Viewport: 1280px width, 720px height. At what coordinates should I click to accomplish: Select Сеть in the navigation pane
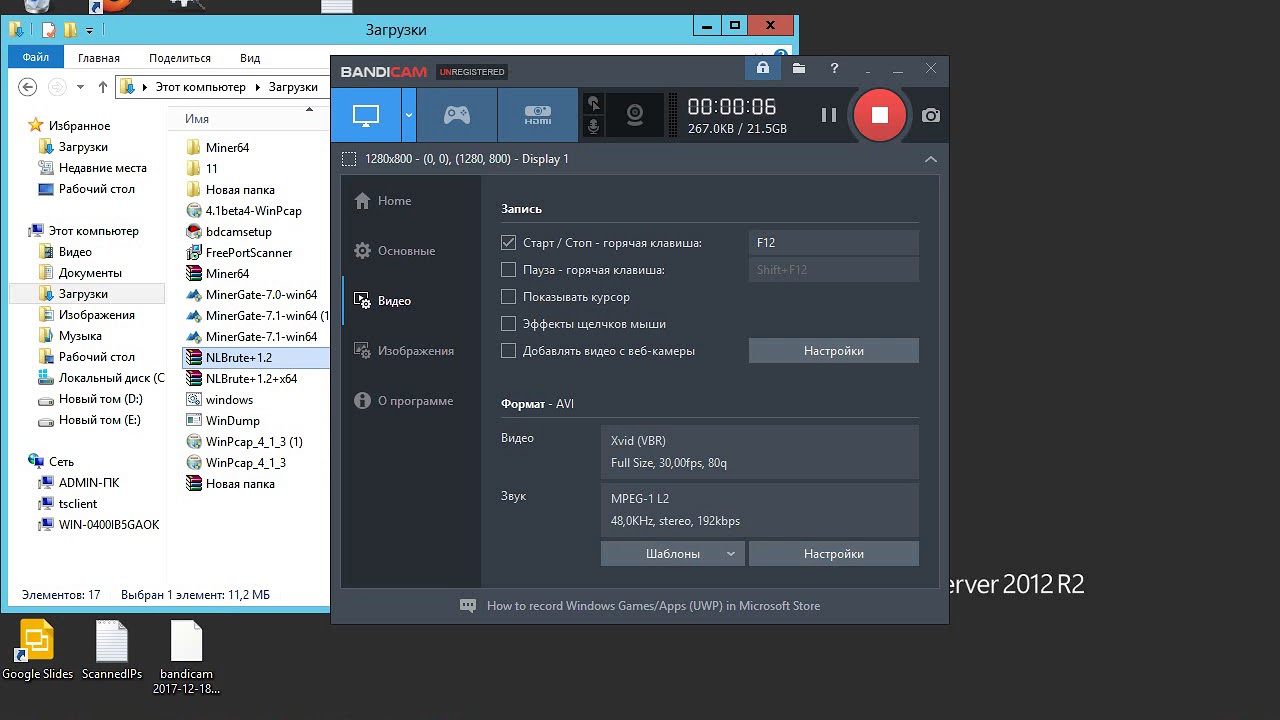coord(61,462)
